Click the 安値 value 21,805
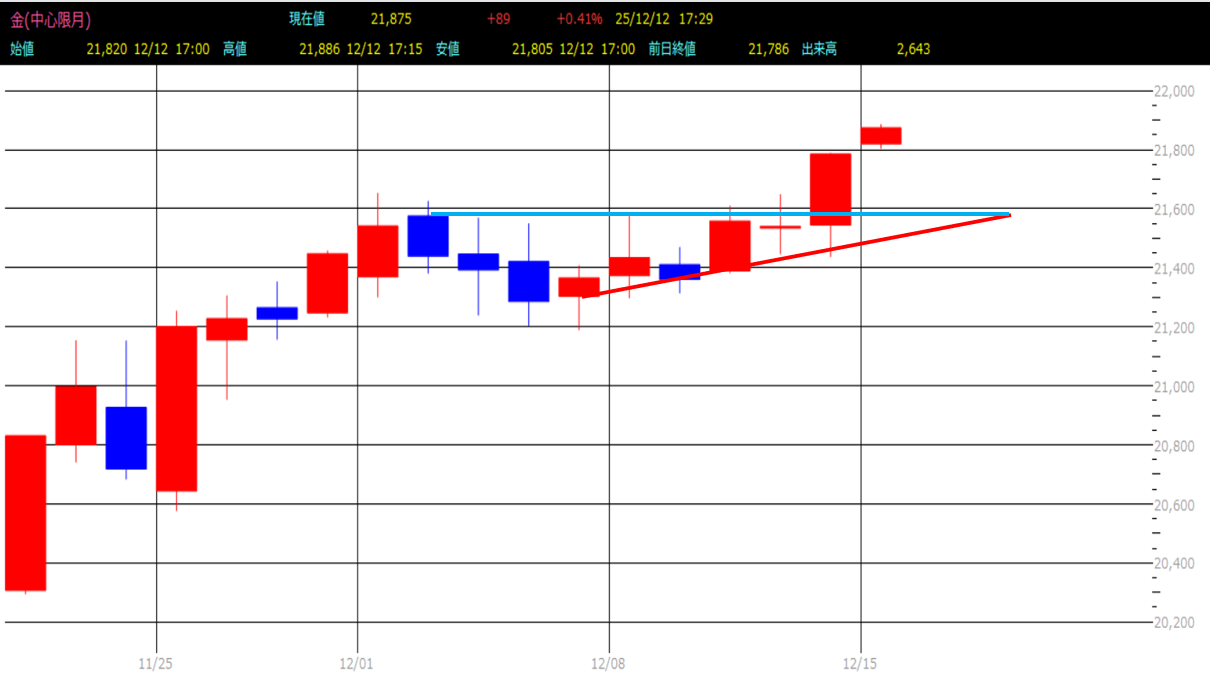This screenshot has width=1210, height=683. pyautogui.click(x=532, y=48)
